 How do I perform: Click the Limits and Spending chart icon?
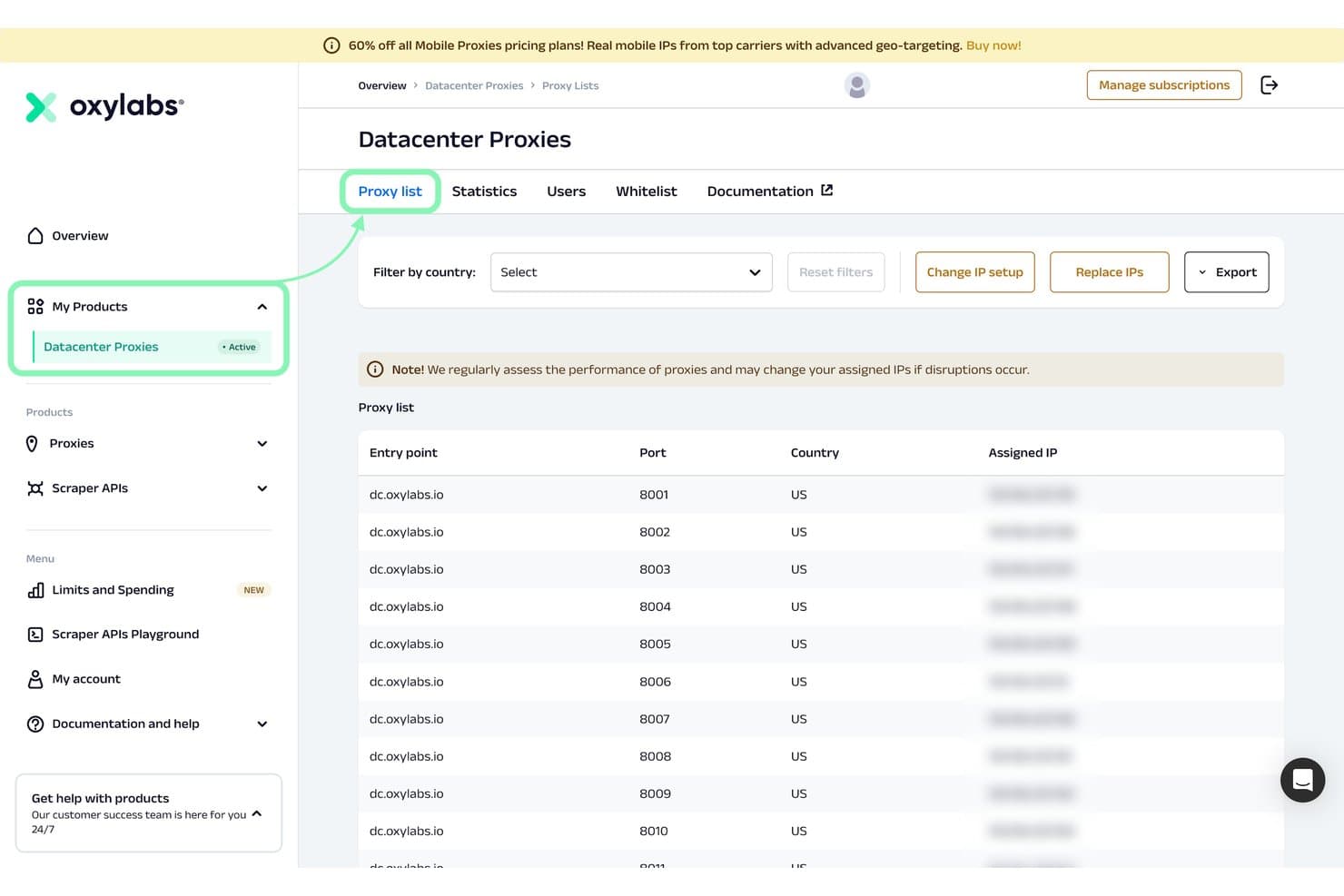[x=35, y=590]
